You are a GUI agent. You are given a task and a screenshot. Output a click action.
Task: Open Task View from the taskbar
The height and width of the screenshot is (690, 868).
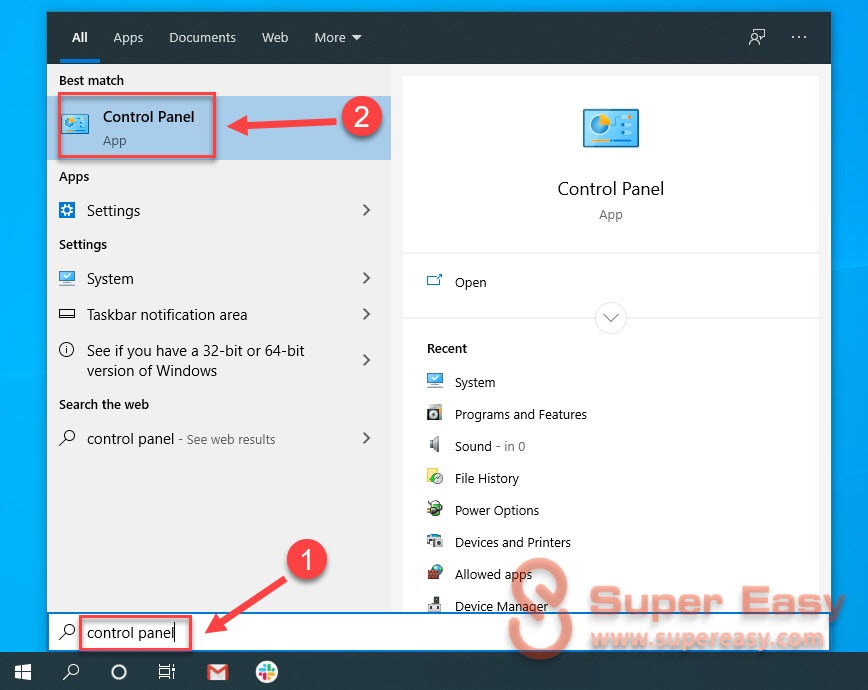(167, 672)
